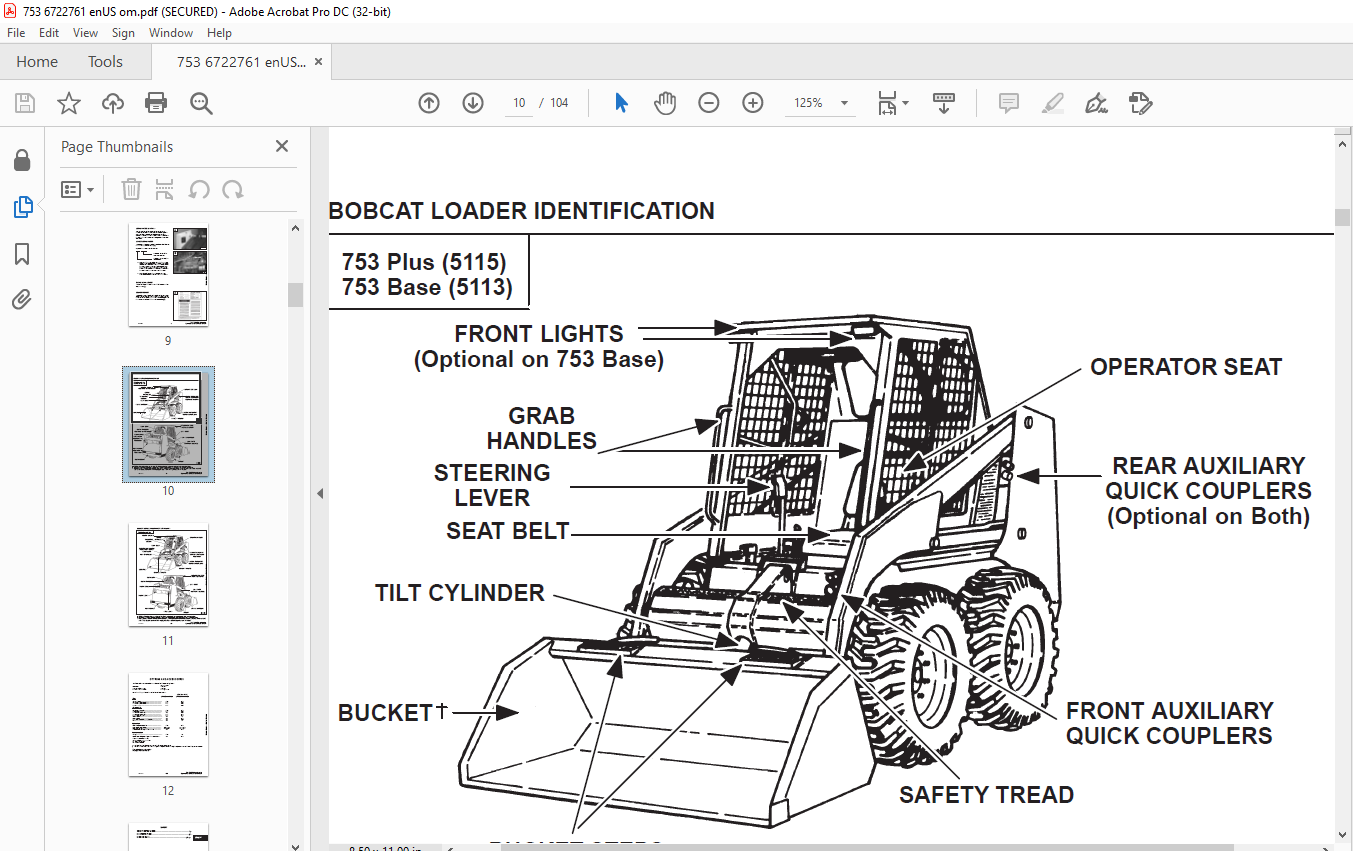Image resolution: width=1353 pixels, height=851 pixels.
Task: Click the document vertical scrollbar thumb
Action: (x=1342, y=218)
